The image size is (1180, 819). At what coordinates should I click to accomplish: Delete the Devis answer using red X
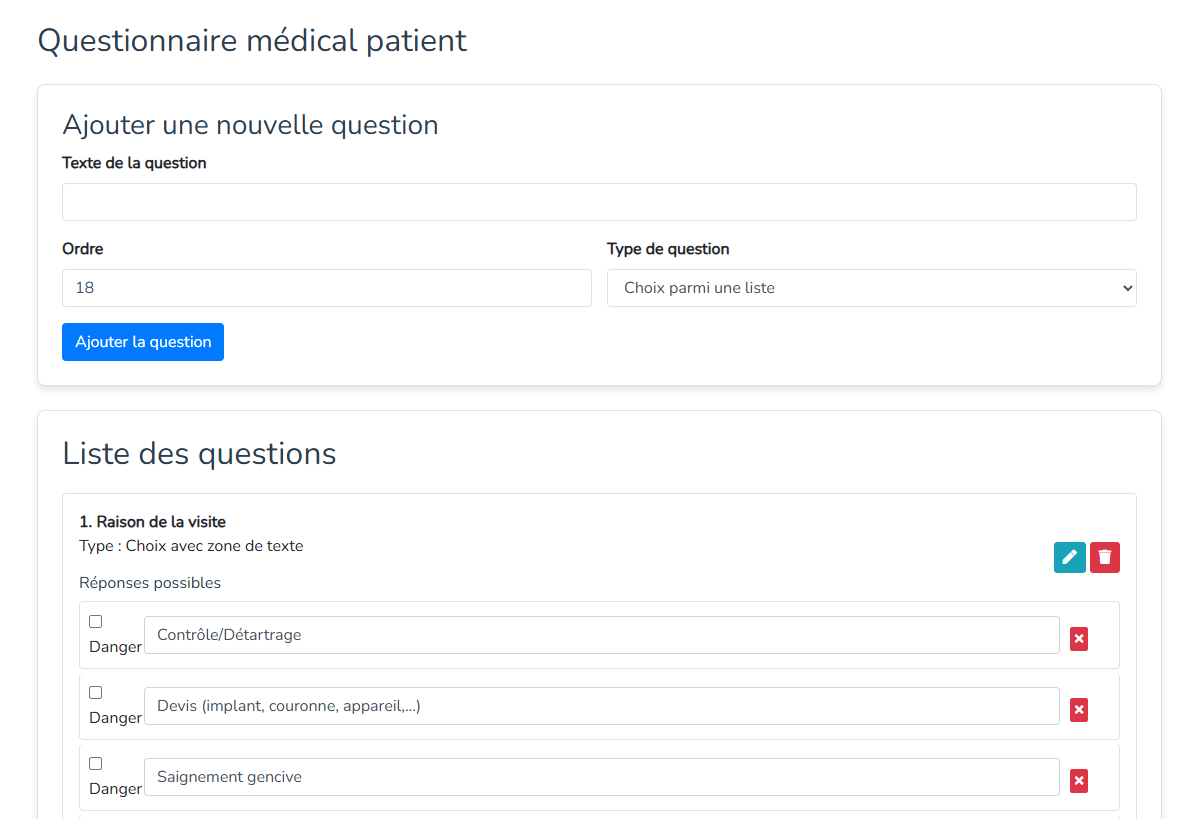point(1079,709)
